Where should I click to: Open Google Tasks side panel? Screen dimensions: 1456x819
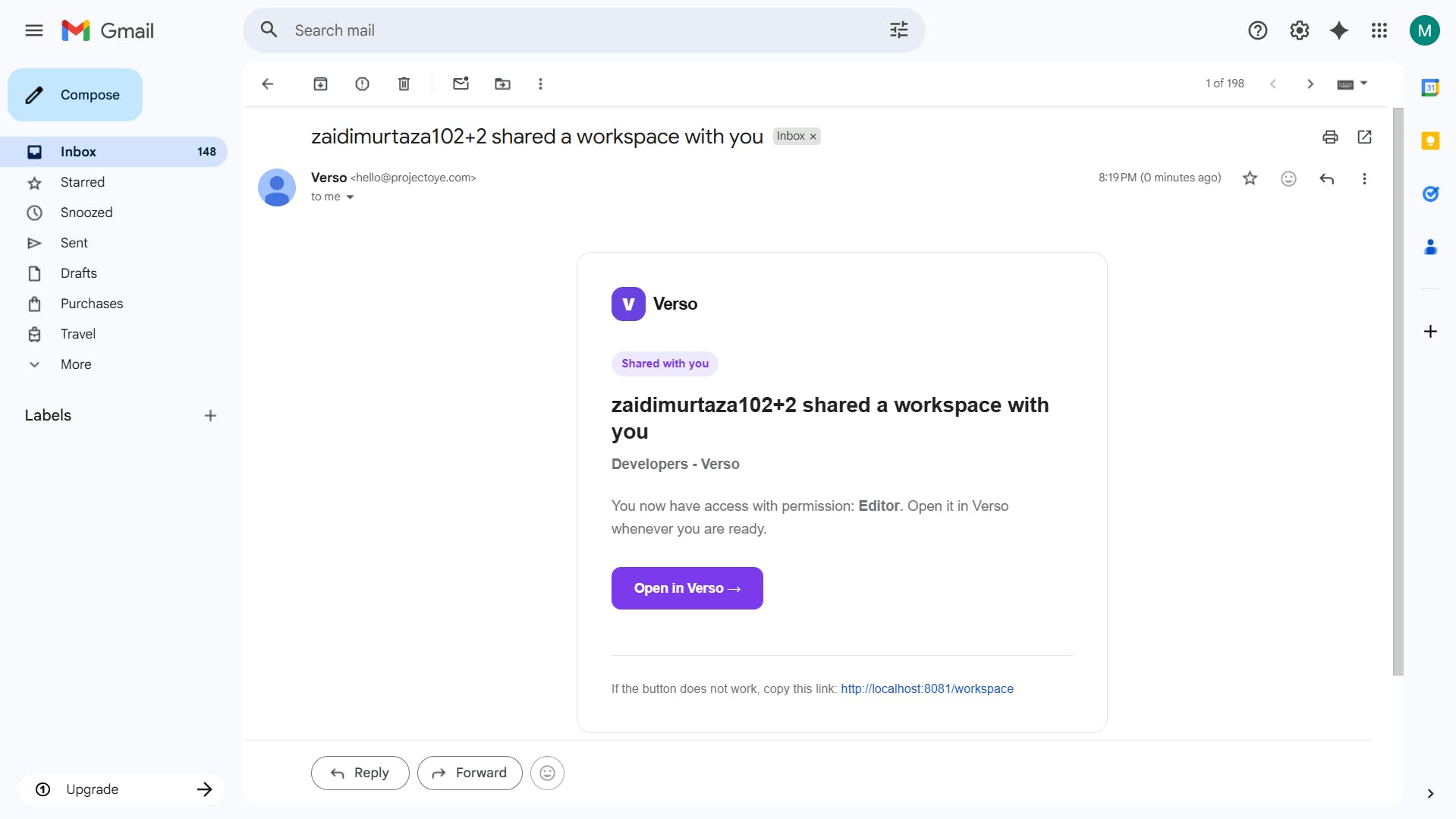point(1430,194)
